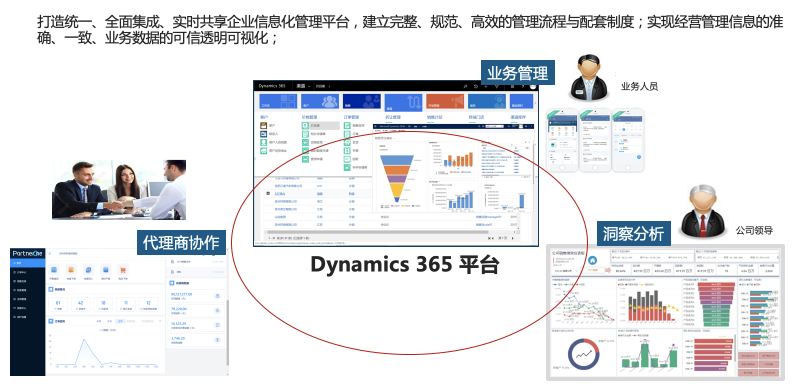Click the donut chart in the dashboard

point(584,354)
